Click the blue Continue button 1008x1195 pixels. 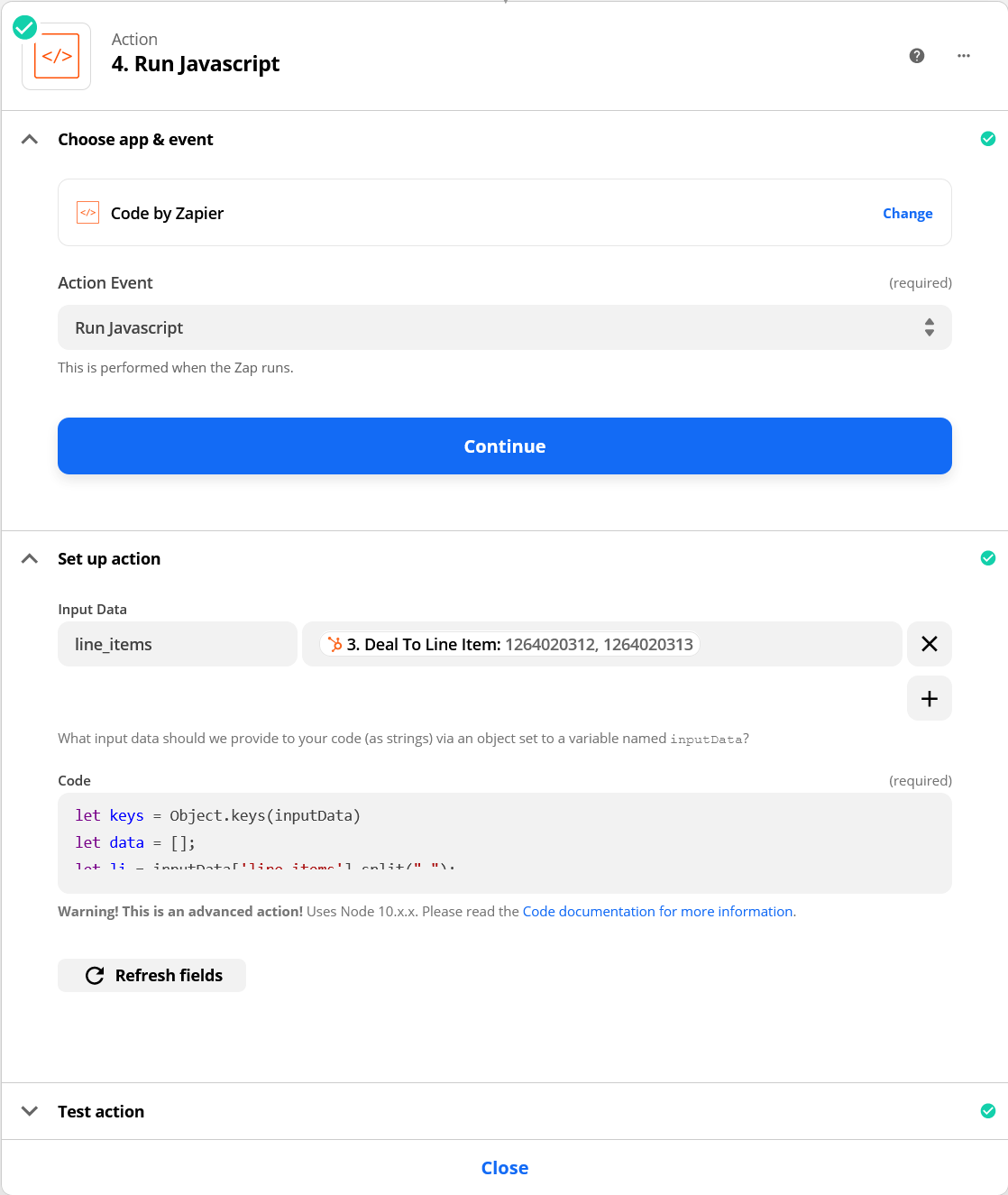[x=505, y=446]
